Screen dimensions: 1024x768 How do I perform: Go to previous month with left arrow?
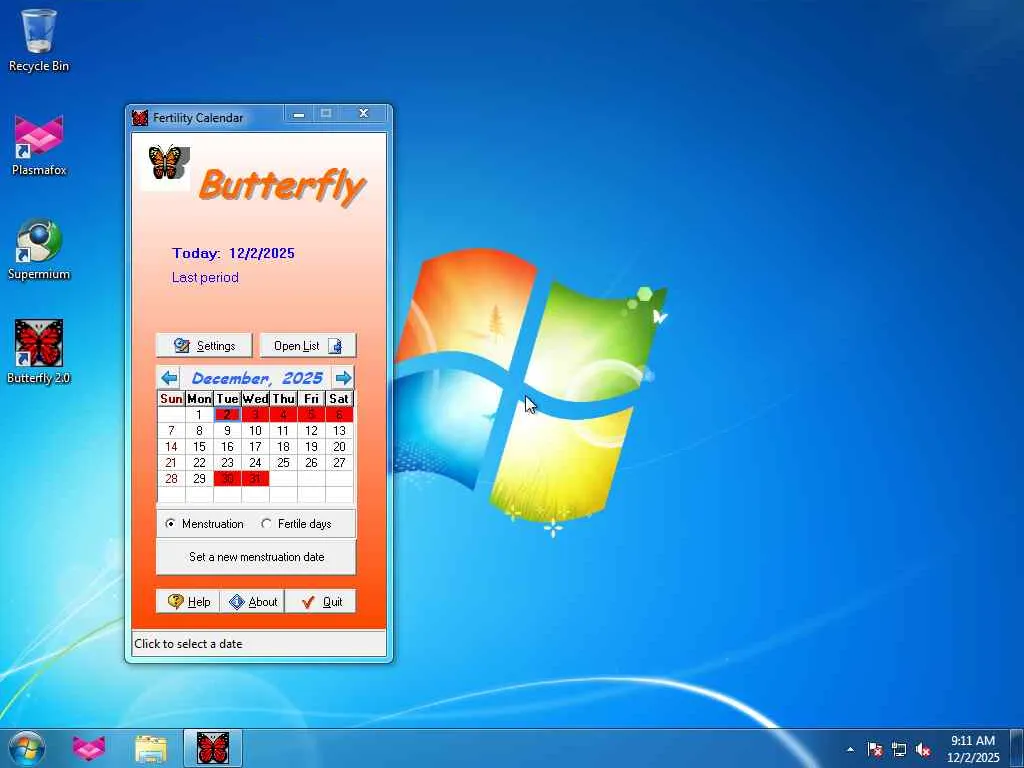tap(169, 377)
